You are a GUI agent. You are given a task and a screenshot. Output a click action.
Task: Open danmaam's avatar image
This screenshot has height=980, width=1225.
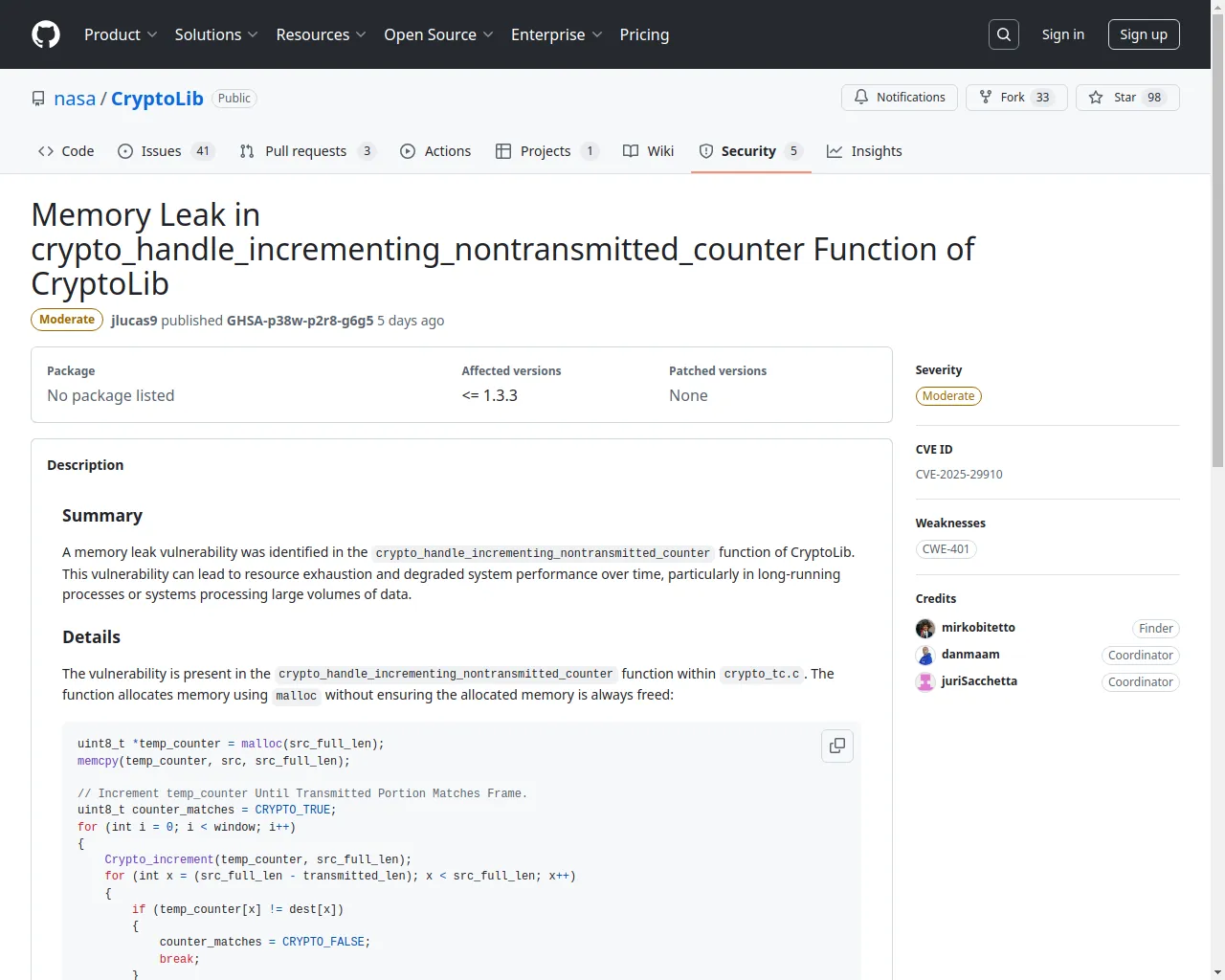click(925, 655)
